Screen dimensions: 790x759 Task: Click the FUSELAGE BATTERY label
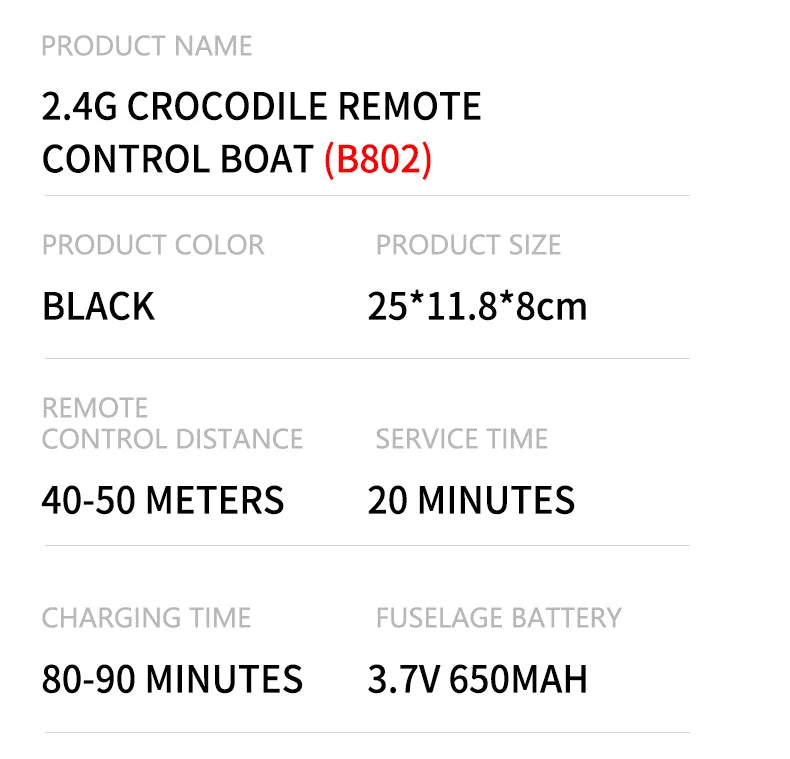click(x=498, y=618)
